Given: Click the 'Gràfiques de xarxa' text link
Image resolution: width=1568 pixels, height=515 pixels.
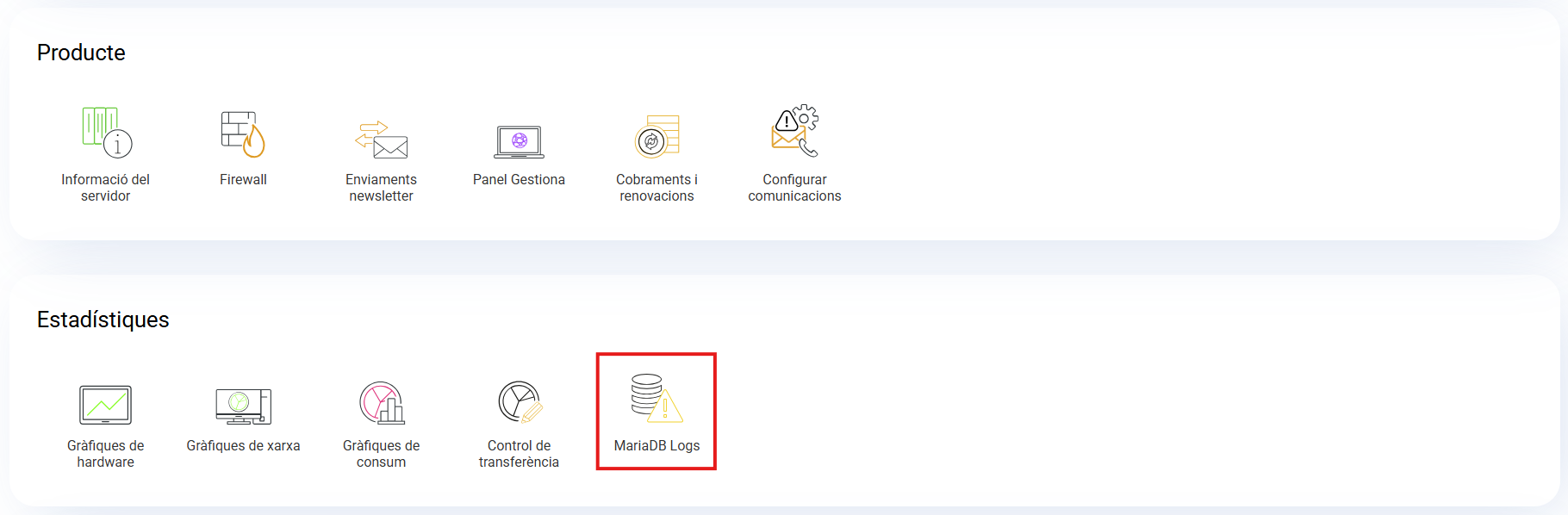Looking at the screenshot, I should coord(243,445).
